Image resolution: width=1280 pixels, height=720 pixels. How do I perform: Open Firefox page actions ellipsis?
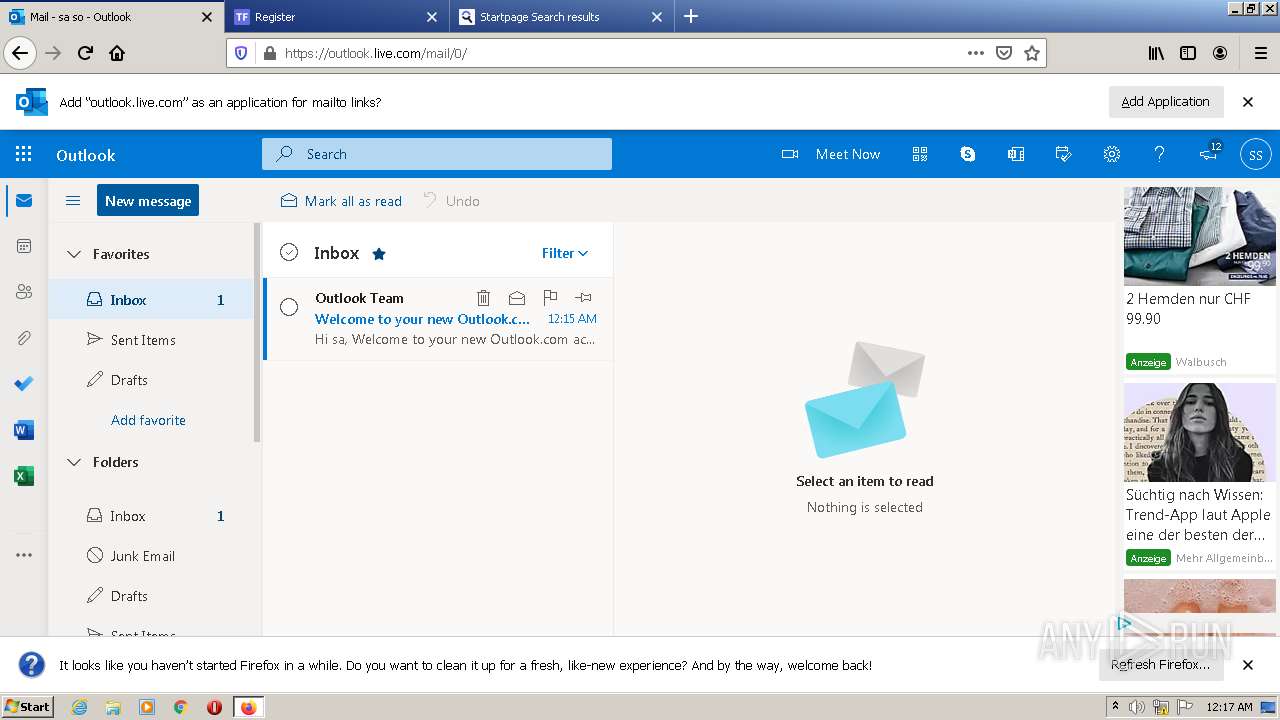tap(976, 53)
